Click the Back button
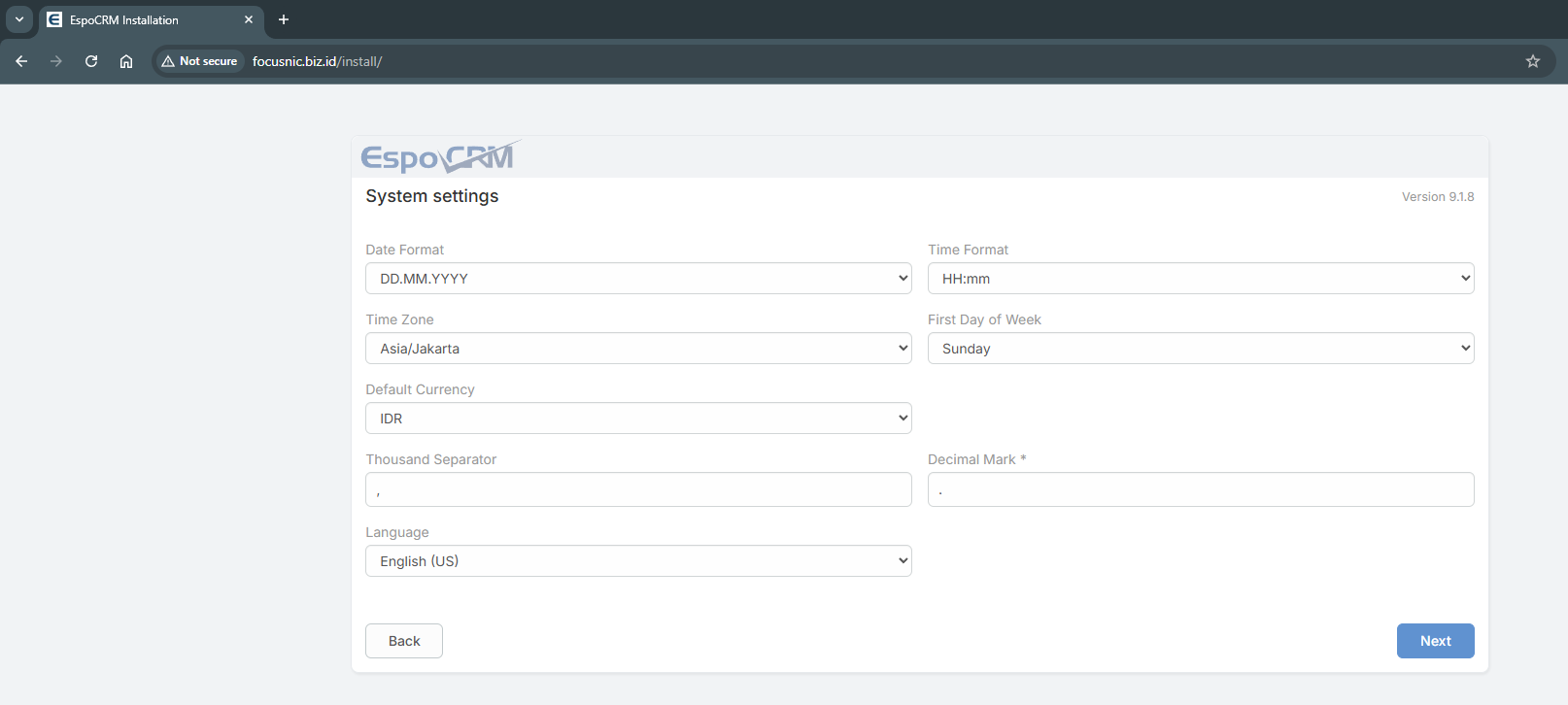Screen dimensions: 1568x705 404,641
